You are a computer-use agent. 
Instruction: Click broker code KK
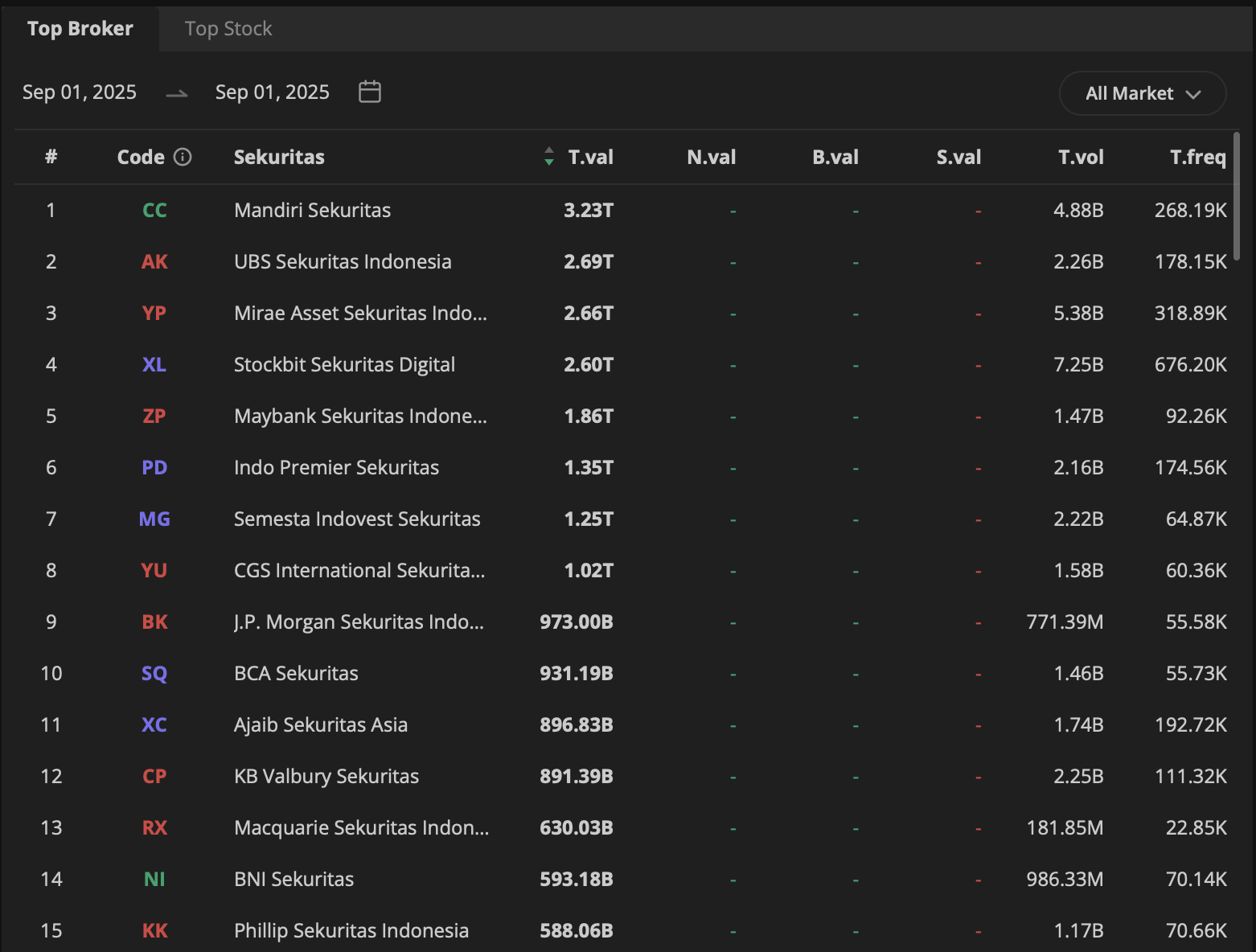click(154, 931)
